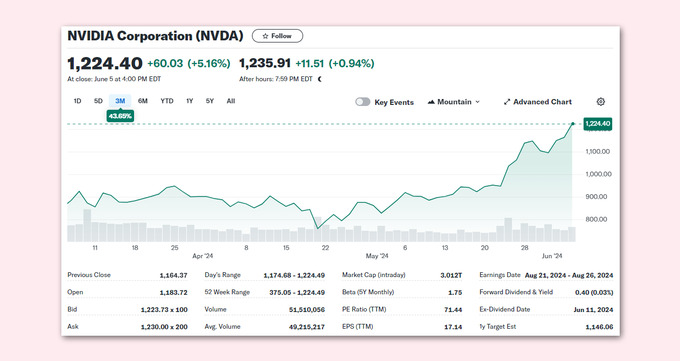
Task: Click the +11.51 (+0.94%) after-hours change
Action: click(x=335, y=64)
